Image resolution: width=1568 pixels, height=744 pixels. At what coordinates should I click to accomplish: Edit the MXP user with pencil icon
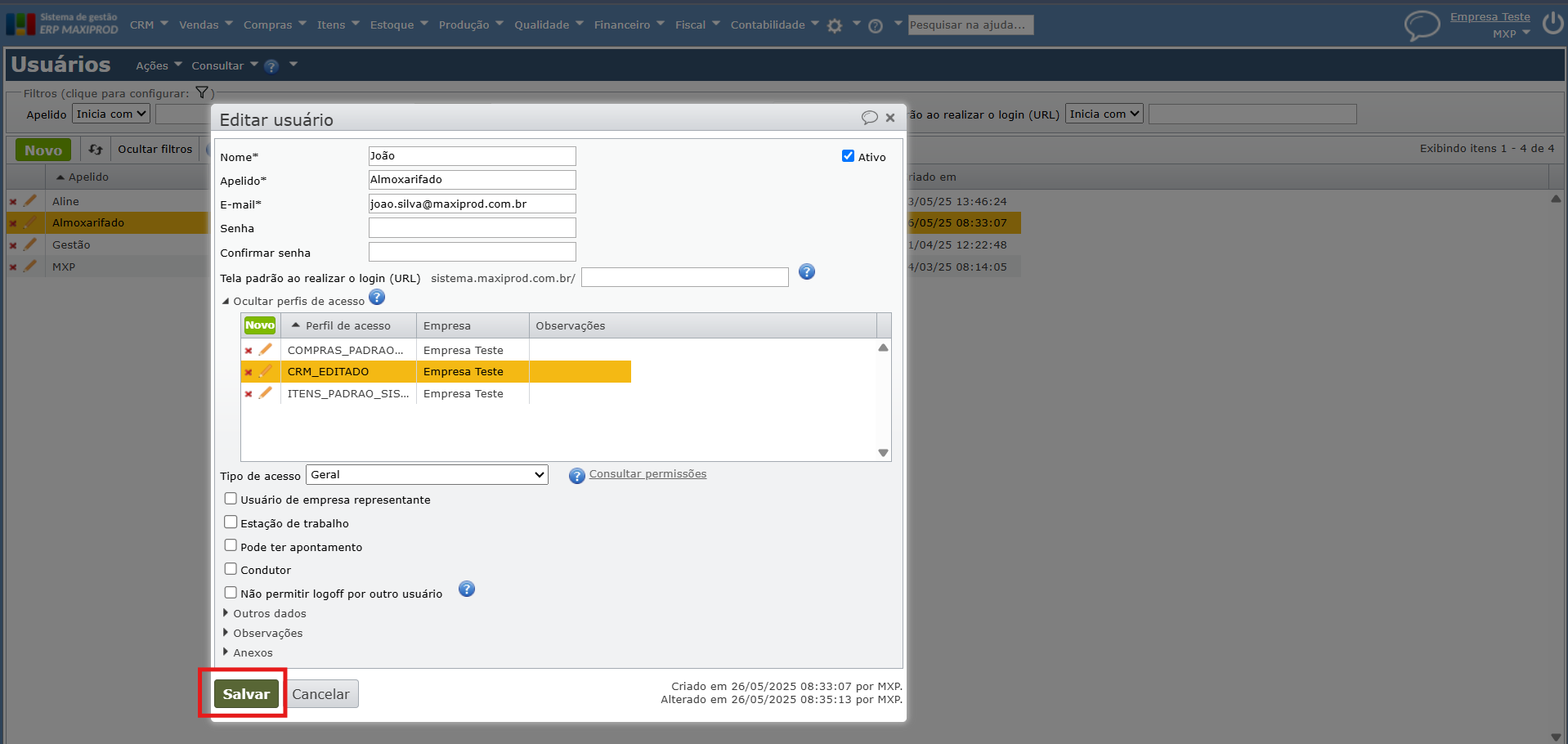pyautogui.click(x=30, y=266)
